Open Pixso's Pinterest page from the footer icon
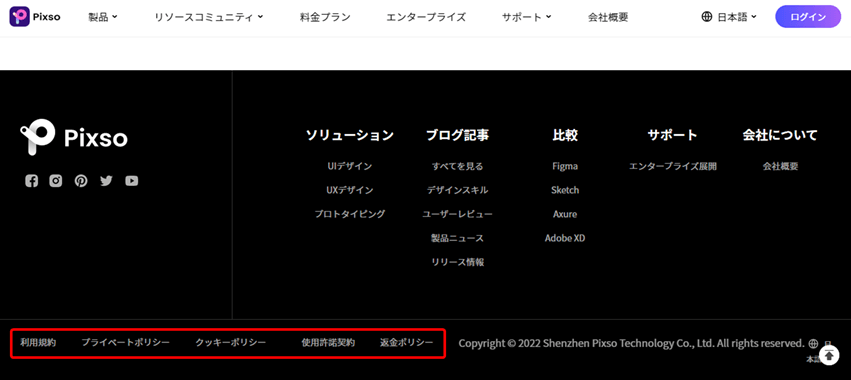This screenshot has width=851, height=380. coord(81,181)
